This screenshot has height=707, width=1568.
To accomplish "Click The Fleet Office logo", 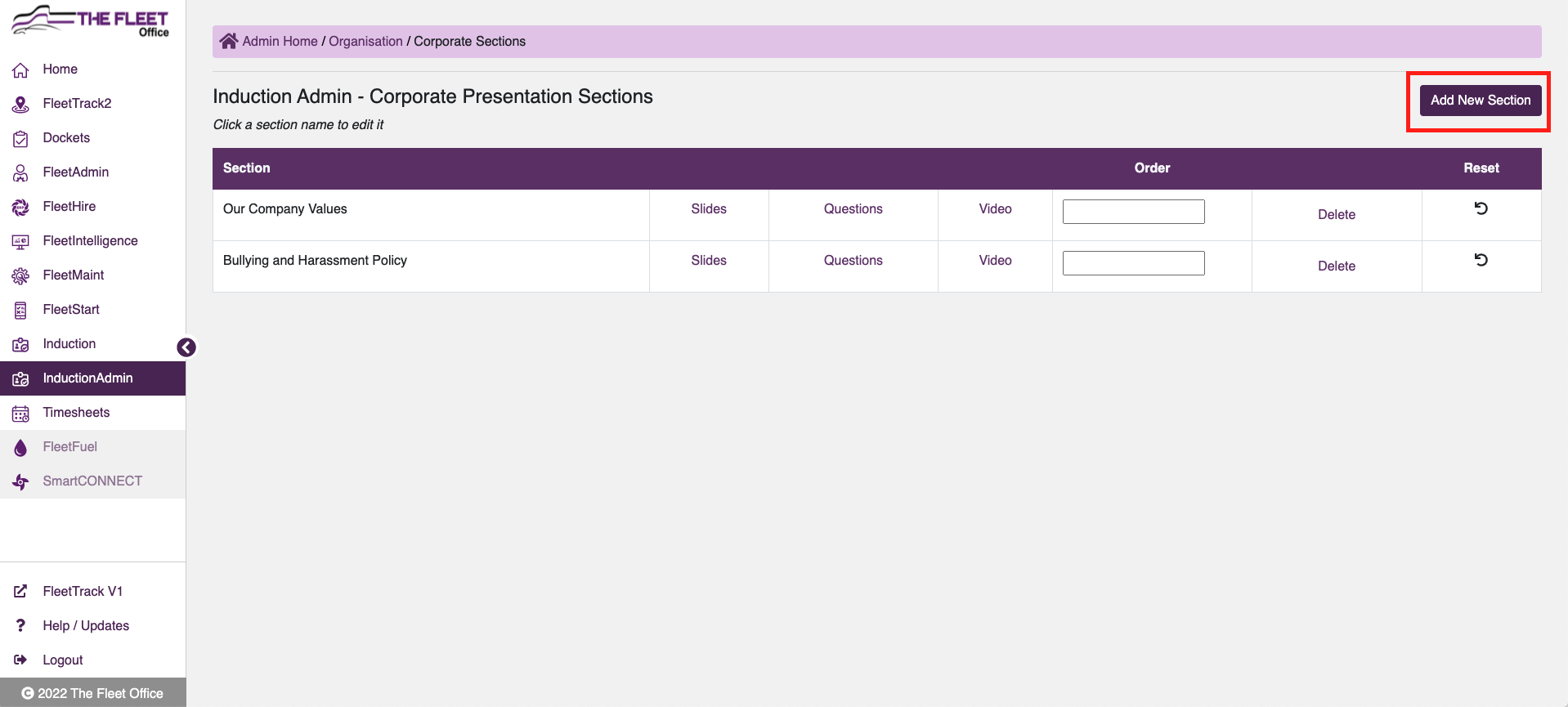I will click(x=90, y=21).
